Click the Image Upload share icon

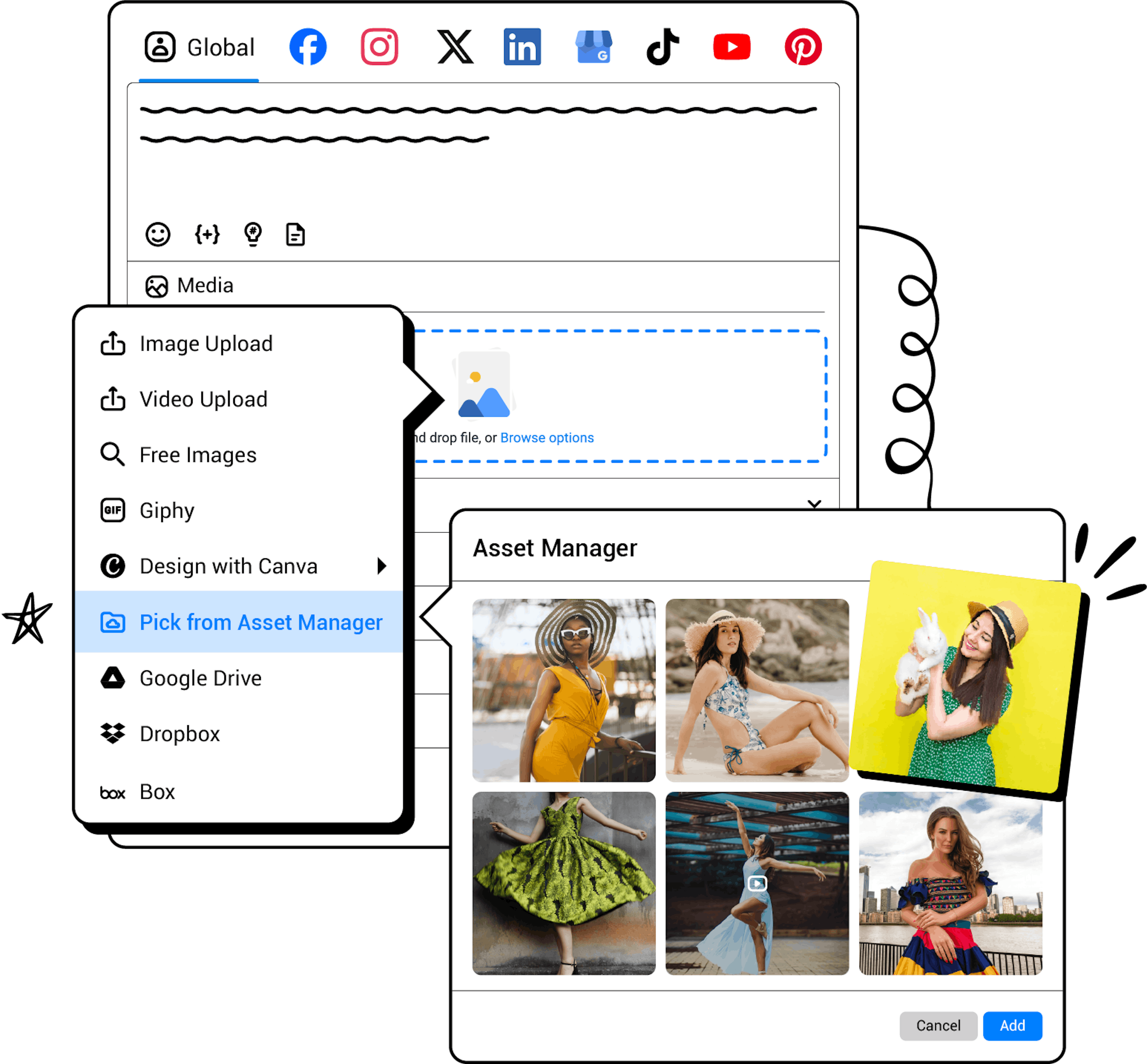(x=113, y=344)
